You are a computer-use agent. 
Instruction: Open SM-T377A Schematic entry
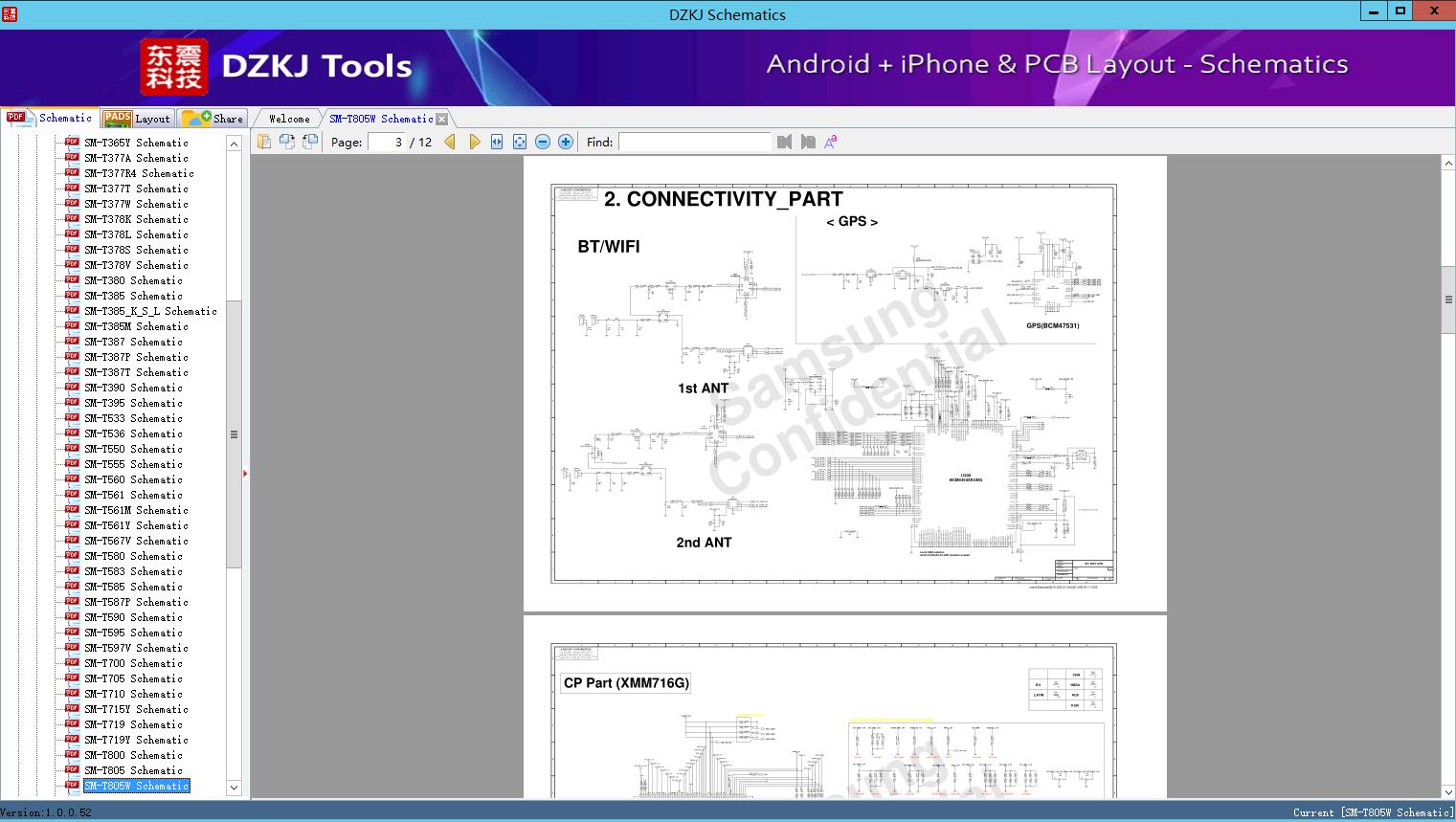(x=136, y=158)
